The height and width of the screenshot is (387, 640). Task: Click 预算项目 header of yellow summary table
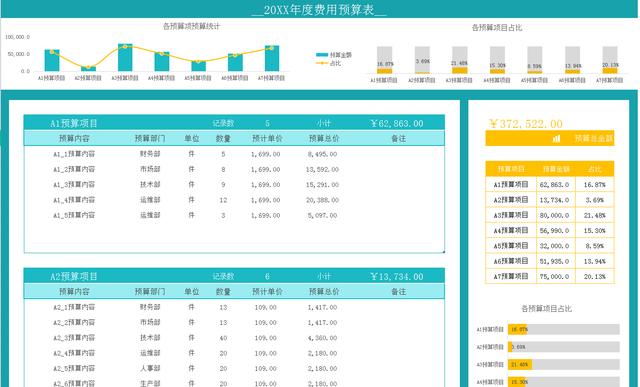click(x=511, y=169)
